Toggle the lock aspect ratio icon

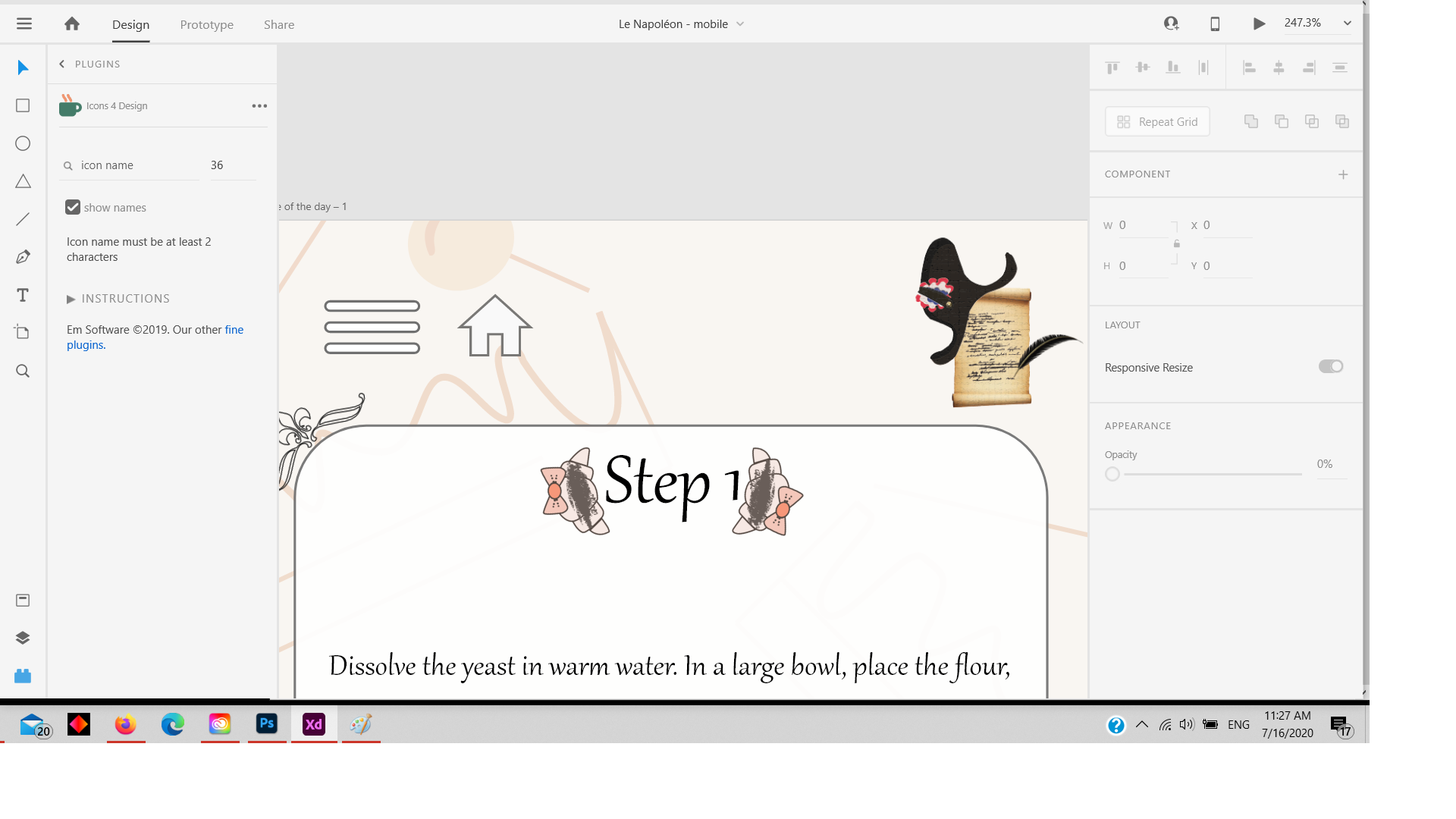point(1176,244)
